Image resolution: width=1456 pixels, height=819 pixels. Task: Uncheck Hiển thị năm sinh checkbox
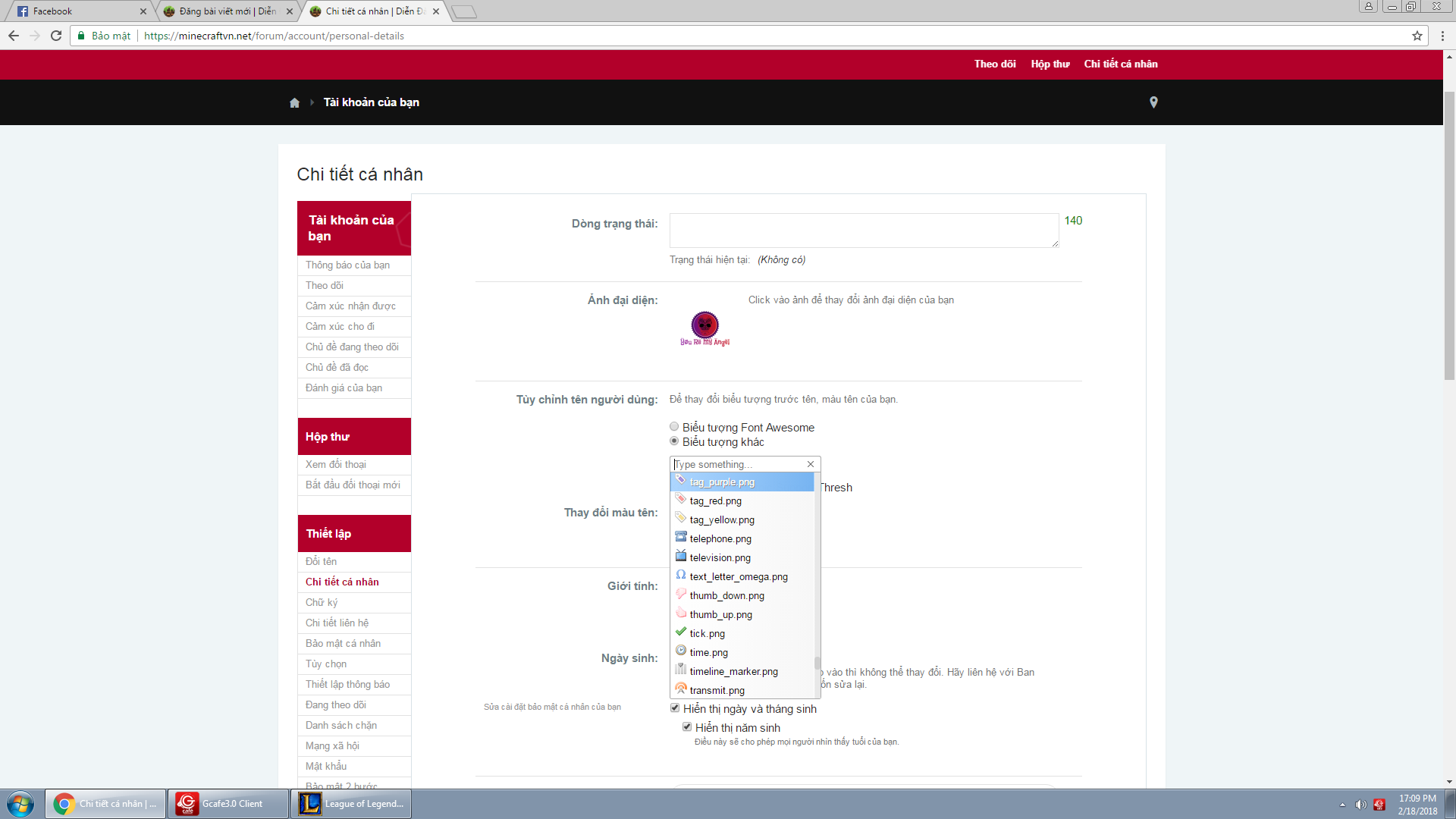click(x=687, y=727)
